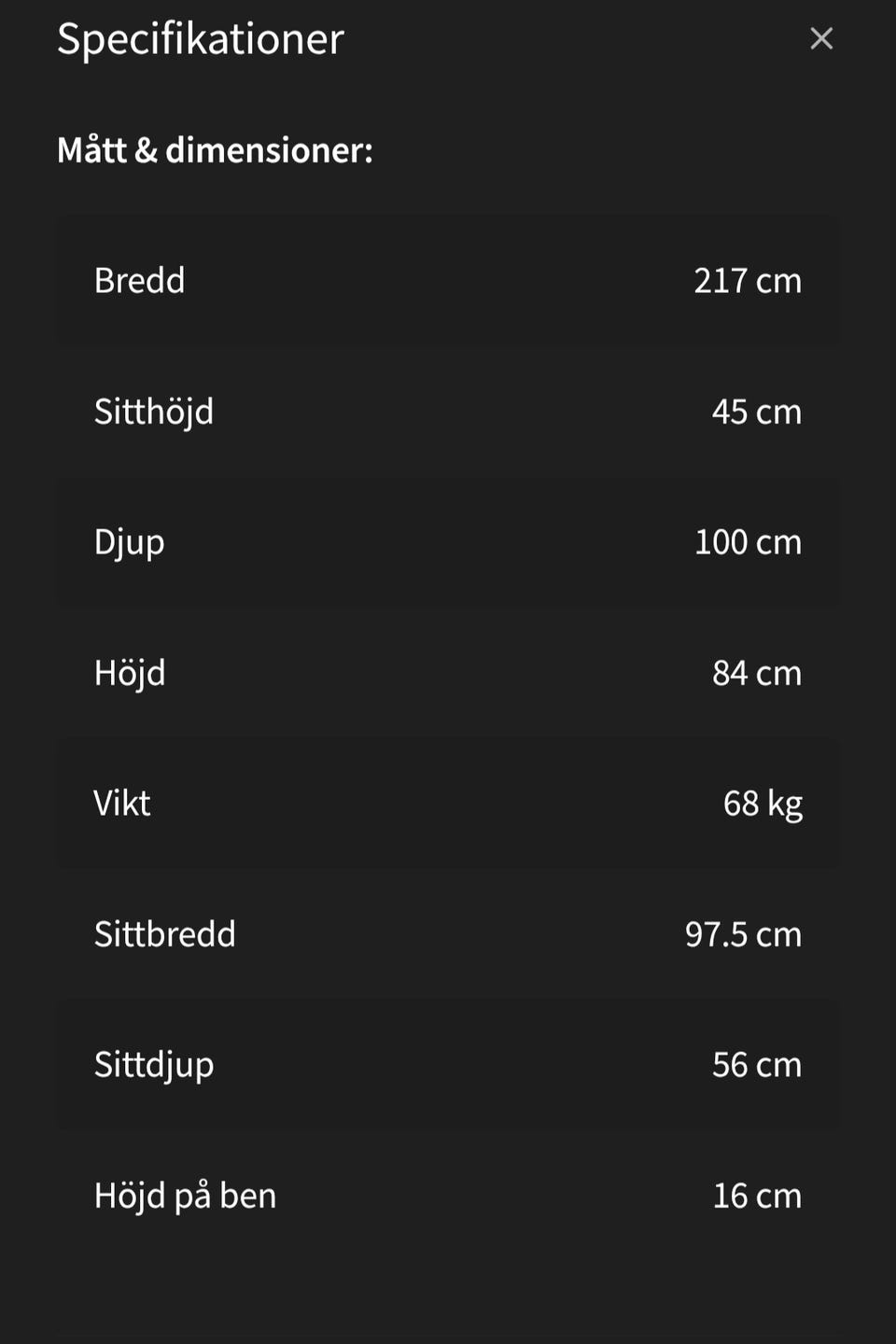
Task: Click the Djup row label
Action: point(129,542)
